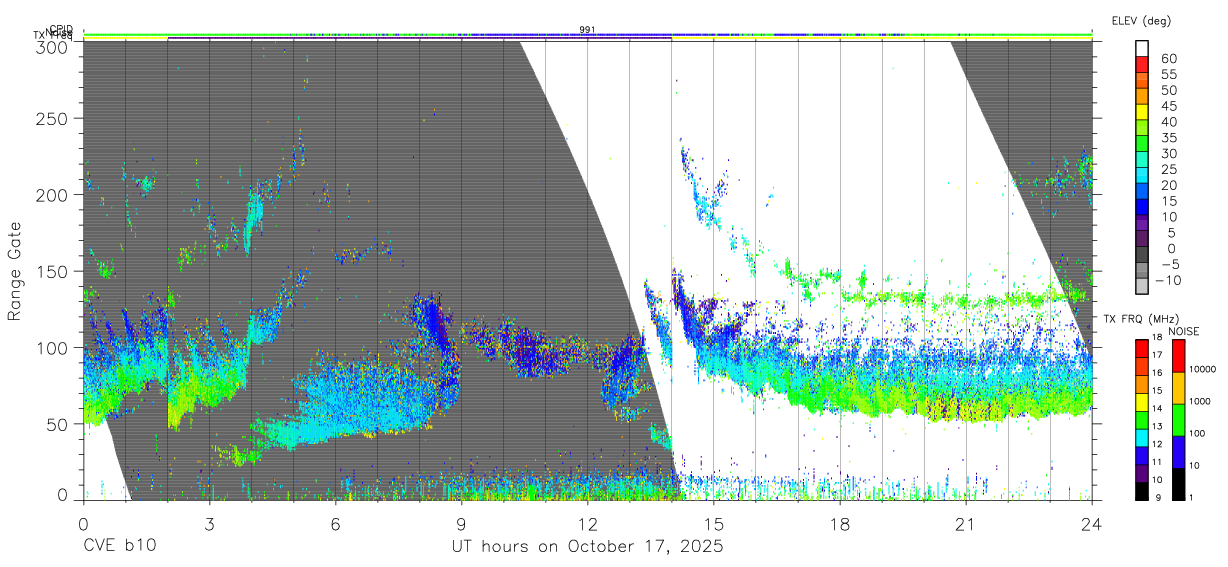Select the green elevation swatch between 35 and 30
Screen dimensions: 1228x567
click(x=1142, y=143)
